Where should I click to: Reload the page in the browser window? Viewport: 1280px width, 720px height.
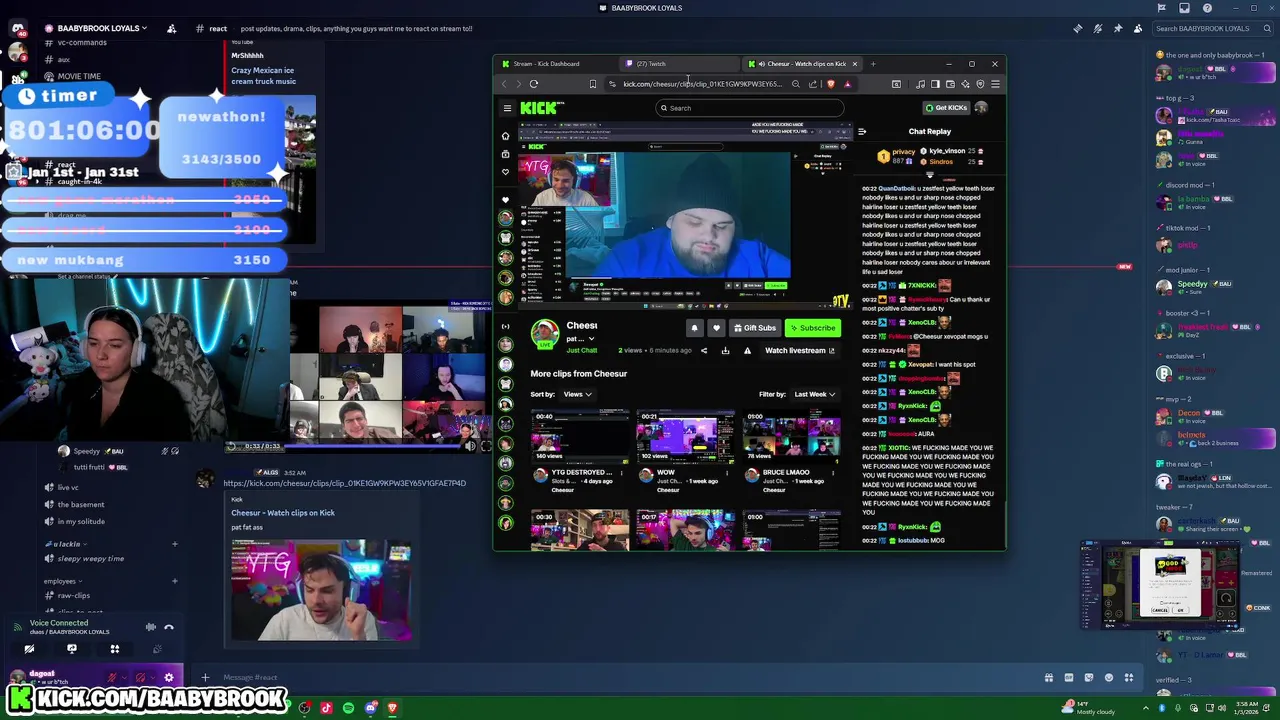coord(534,84)
